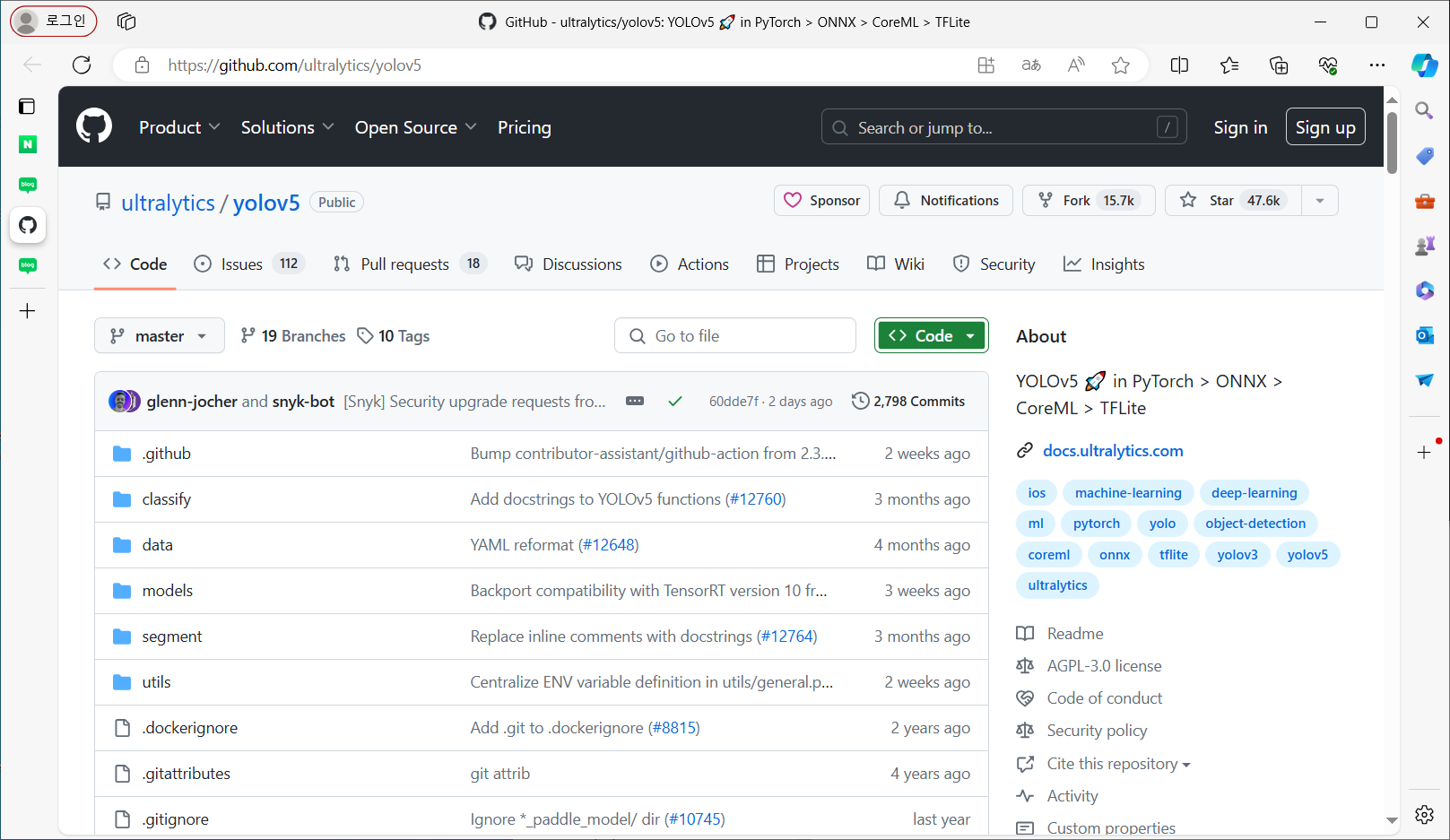This screenshot has width=1450, height=840.
Task: Click the green check commit status icon
Action: click(x=675, y=401)
